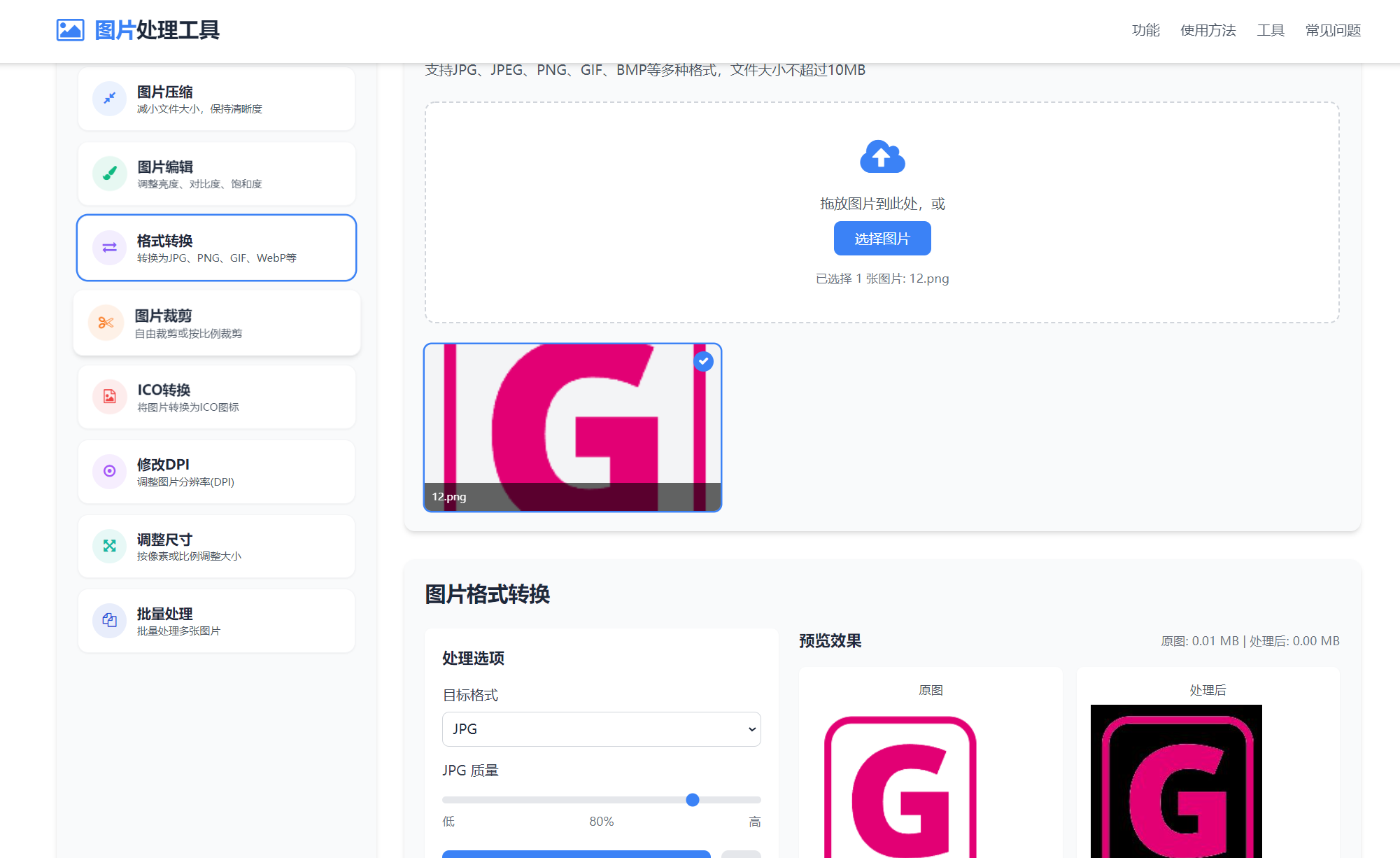Go to 常见问题 in top navigation
The width and height of the screenshot is (1400, 858).
pyautogui.click(x=1332, y=30)
